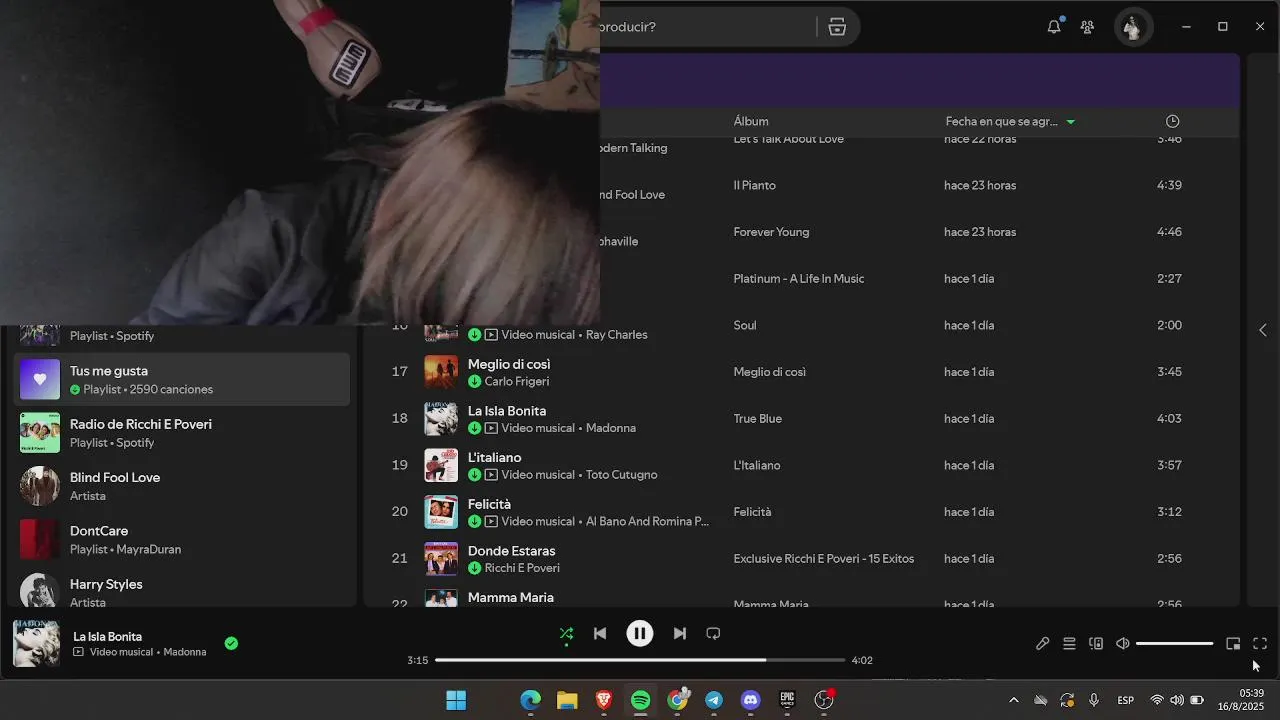Click downloaded icon on Meglio di così row
Image resolution: width=1280 pixels, height=720 pixels.
coord(475,381)
